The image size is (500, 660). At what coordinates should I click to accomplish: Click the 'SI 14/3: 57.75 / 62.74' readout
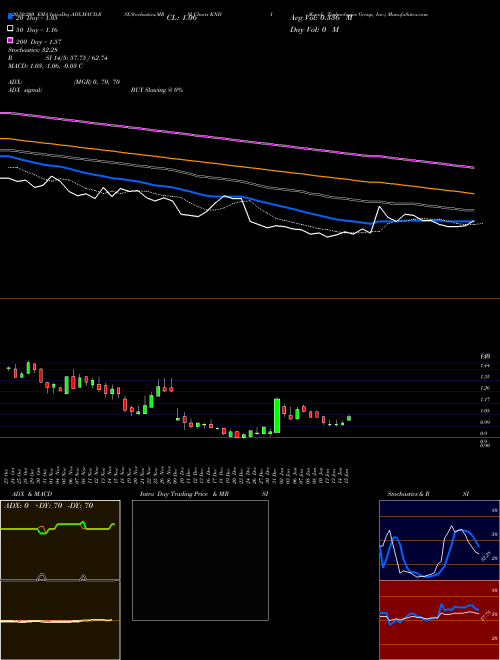(77, 58)
